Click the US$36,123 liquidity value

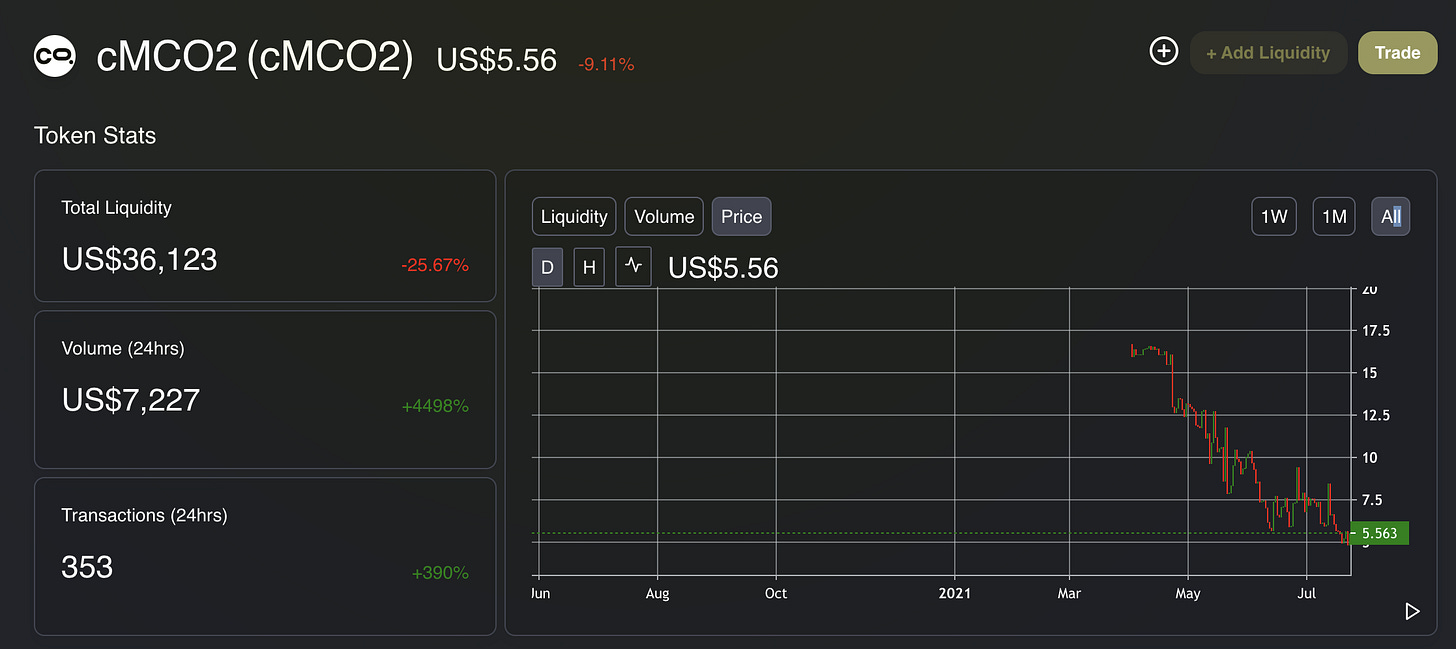(140, 259)
